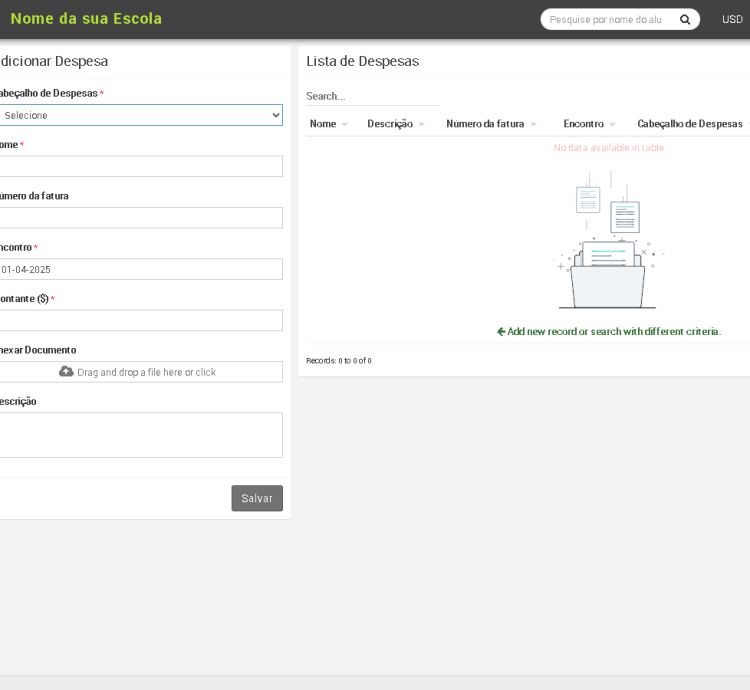
Task: Open the USD currency selector
Action: [x=732, y=19]
